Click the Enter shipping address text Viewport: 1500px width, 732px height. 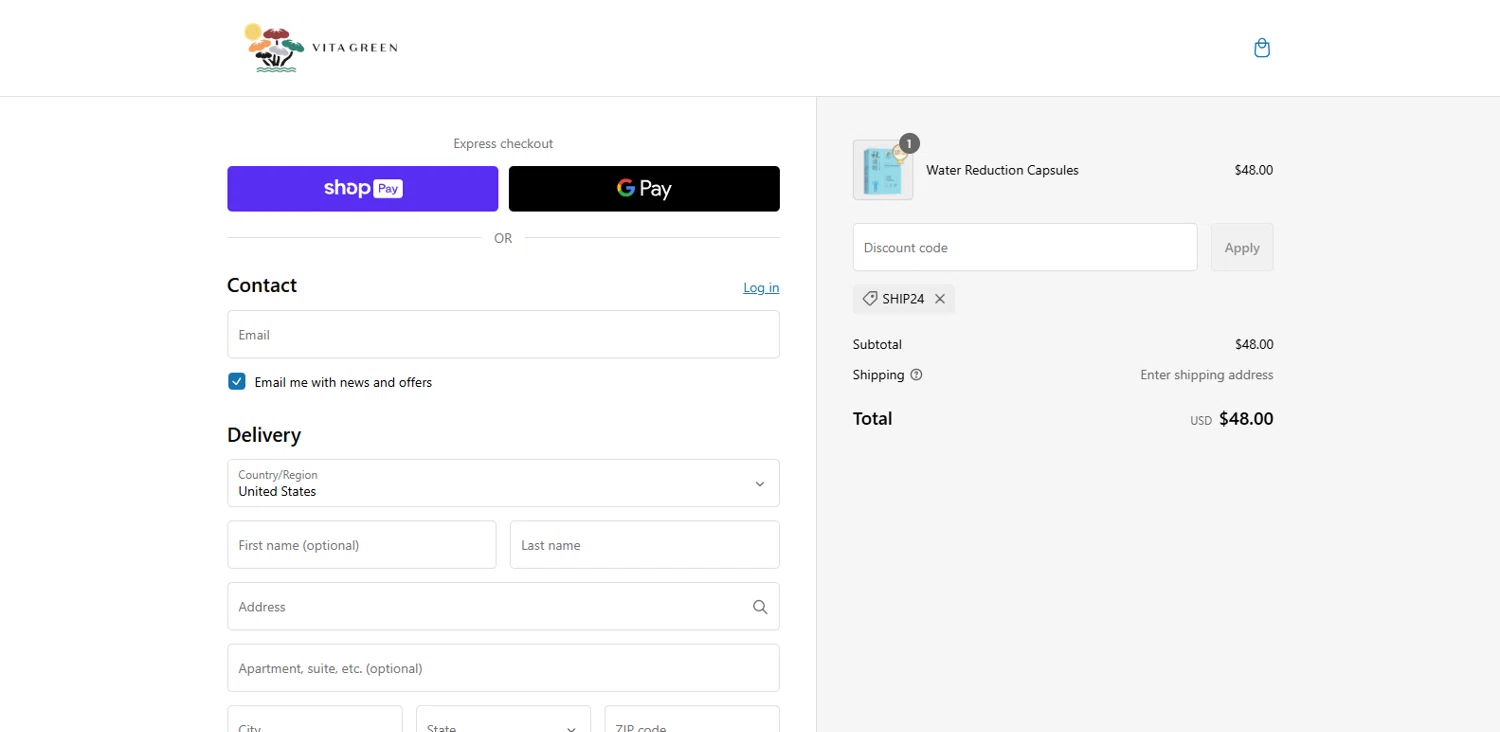coord(1207,375)
